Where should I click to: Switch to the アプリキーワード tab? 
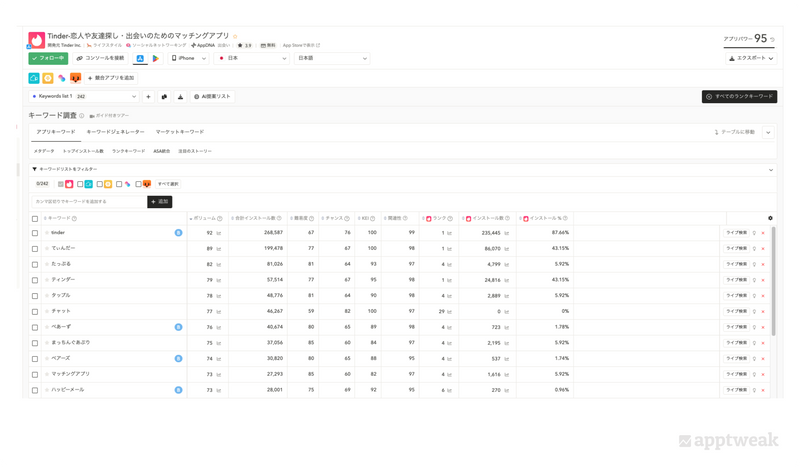[x=56, y=132]
